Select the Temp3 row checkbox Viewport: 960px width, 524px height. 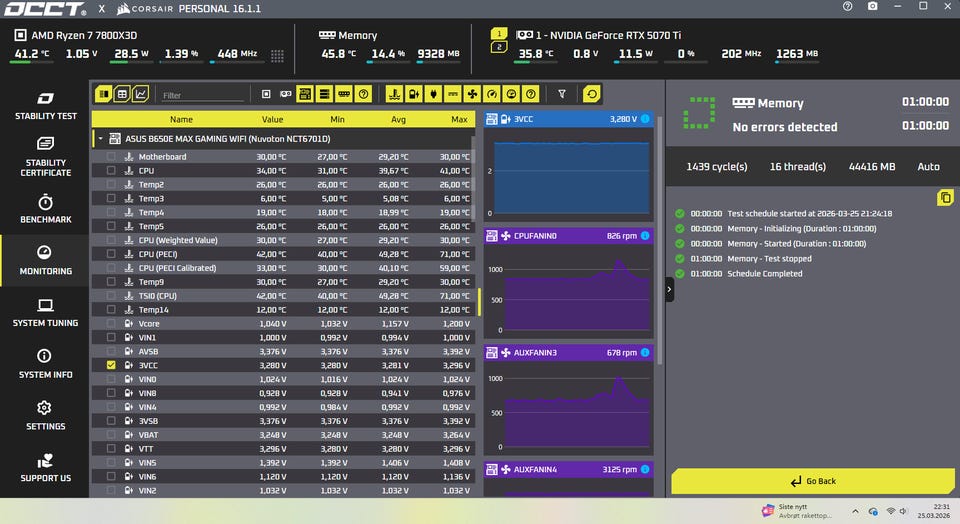click(111, 198)
